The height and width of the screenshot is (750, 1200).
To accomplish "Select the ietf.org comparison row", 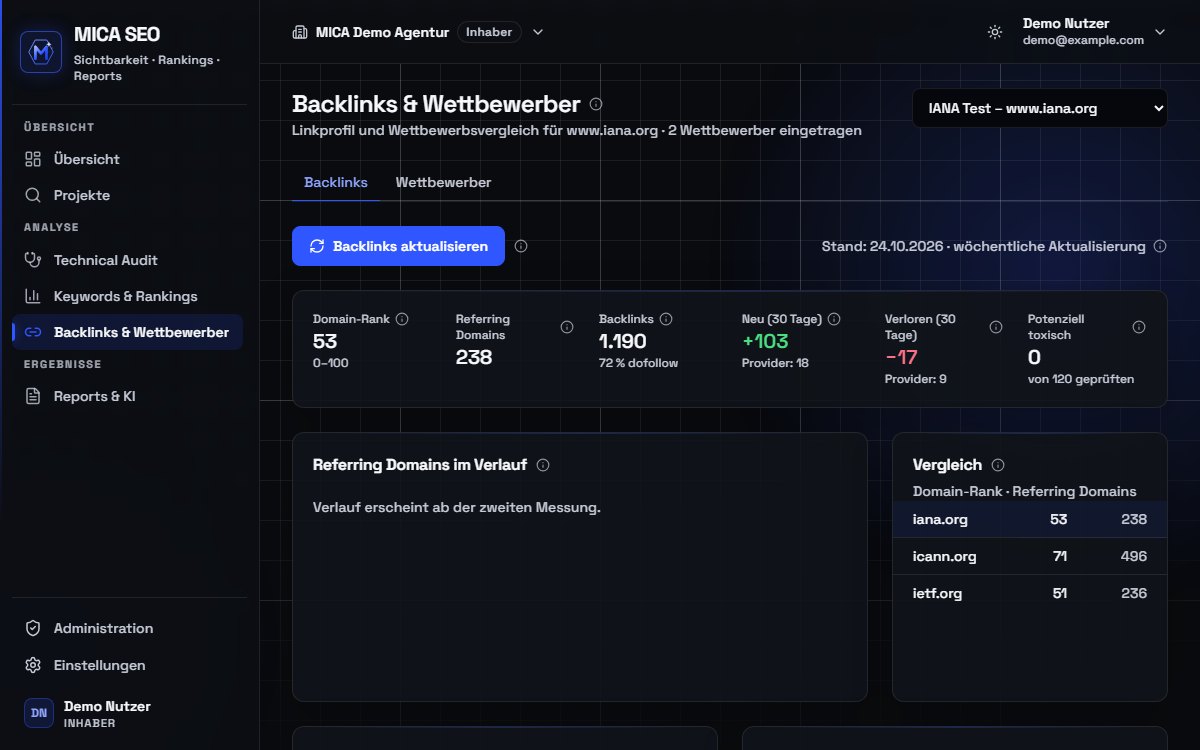I will pos(1030,593).
